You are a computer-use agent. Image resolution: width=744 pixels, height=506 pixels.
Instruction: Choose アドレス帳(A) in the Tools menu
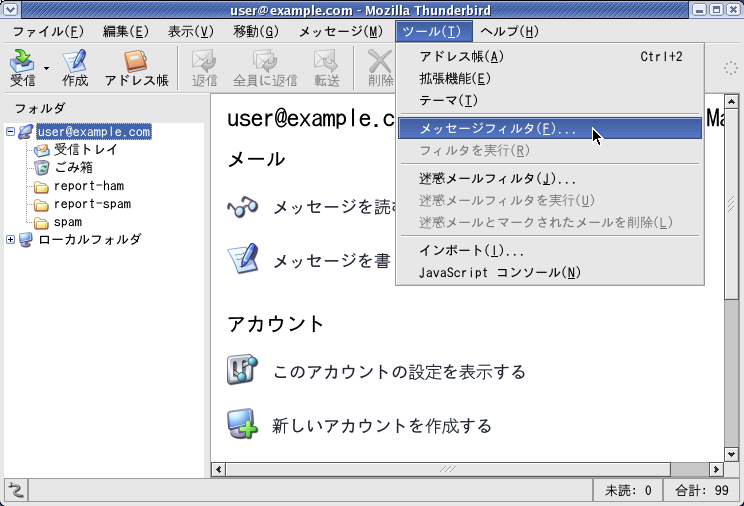tap(550, 56)
